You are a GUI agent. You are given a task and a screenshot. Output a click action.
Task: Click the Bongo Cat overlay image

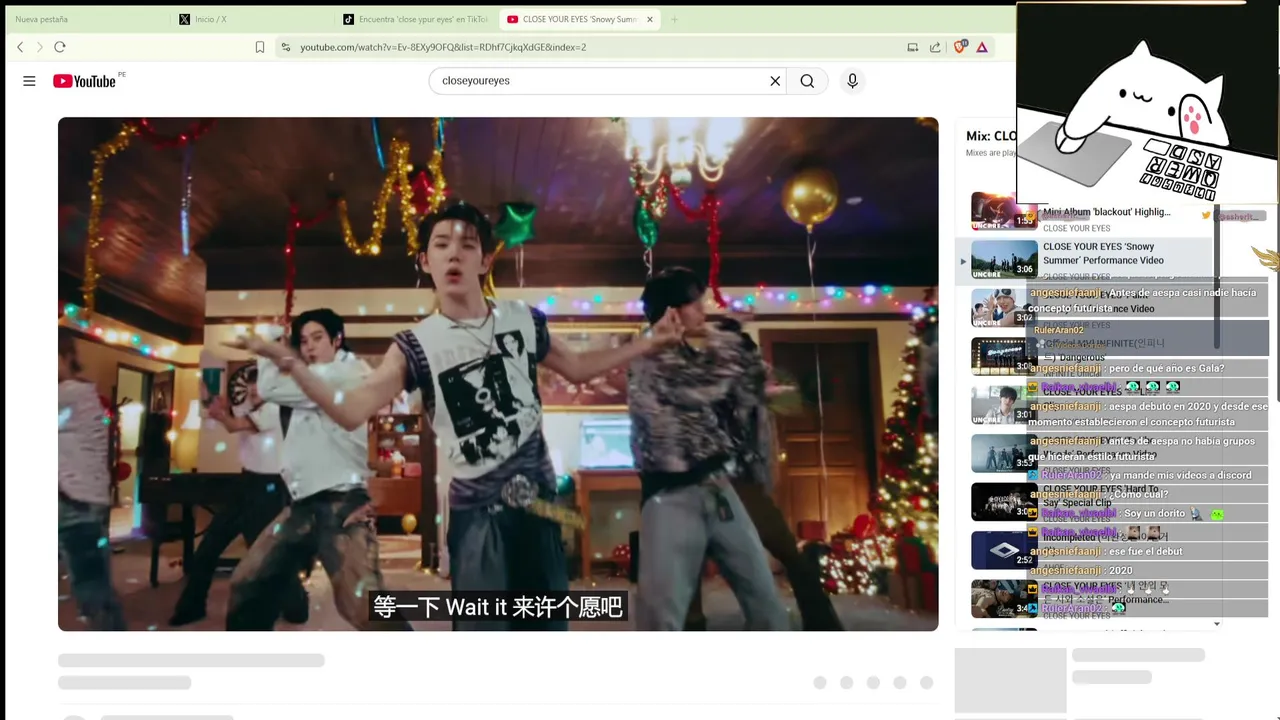click(1147, 104)
